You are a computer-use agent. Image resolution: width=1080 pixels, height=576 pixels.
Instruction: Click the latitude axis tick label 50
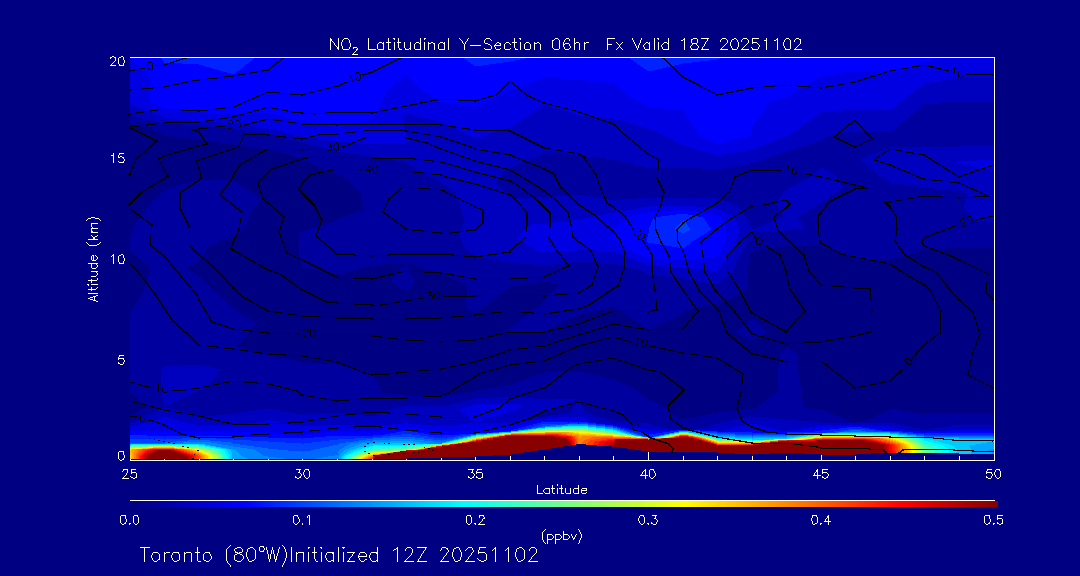(994, 474)
